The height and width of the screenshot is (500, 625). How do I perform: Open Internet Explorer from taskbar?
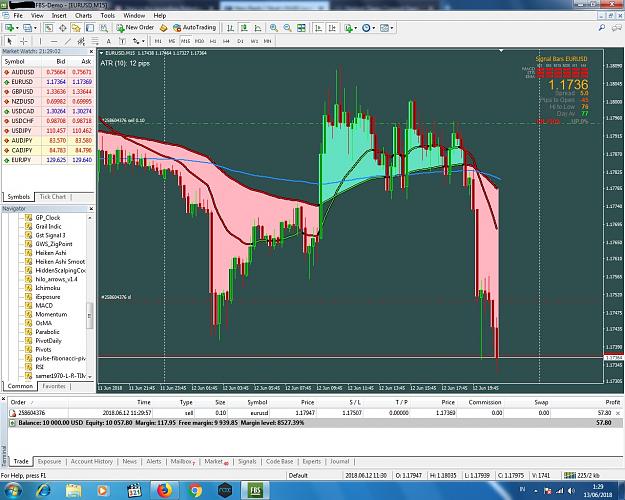pyautogui.click(x=43, y=490)
